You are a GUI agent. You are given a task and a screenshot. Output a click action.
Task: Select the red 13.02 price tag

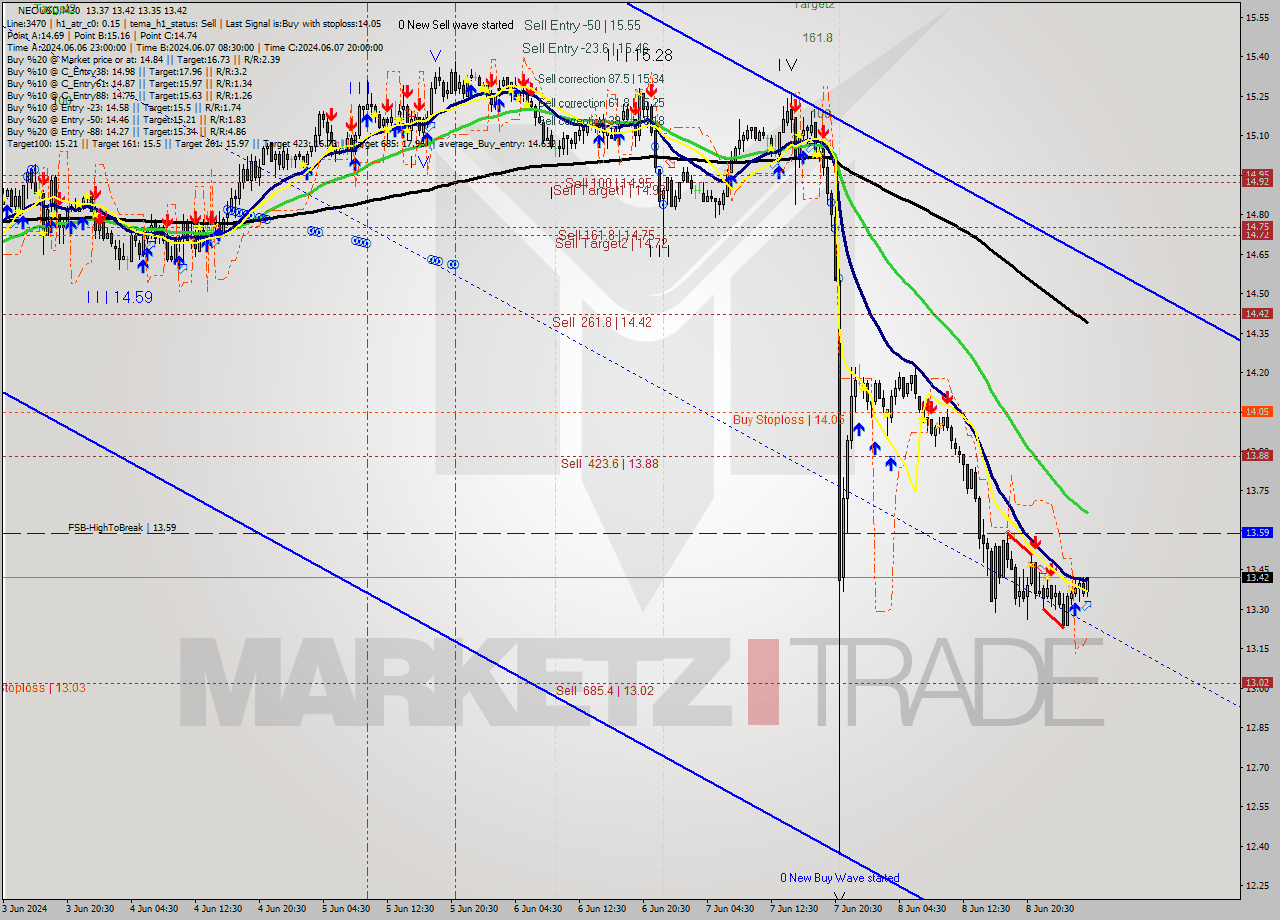[1257, 682]
